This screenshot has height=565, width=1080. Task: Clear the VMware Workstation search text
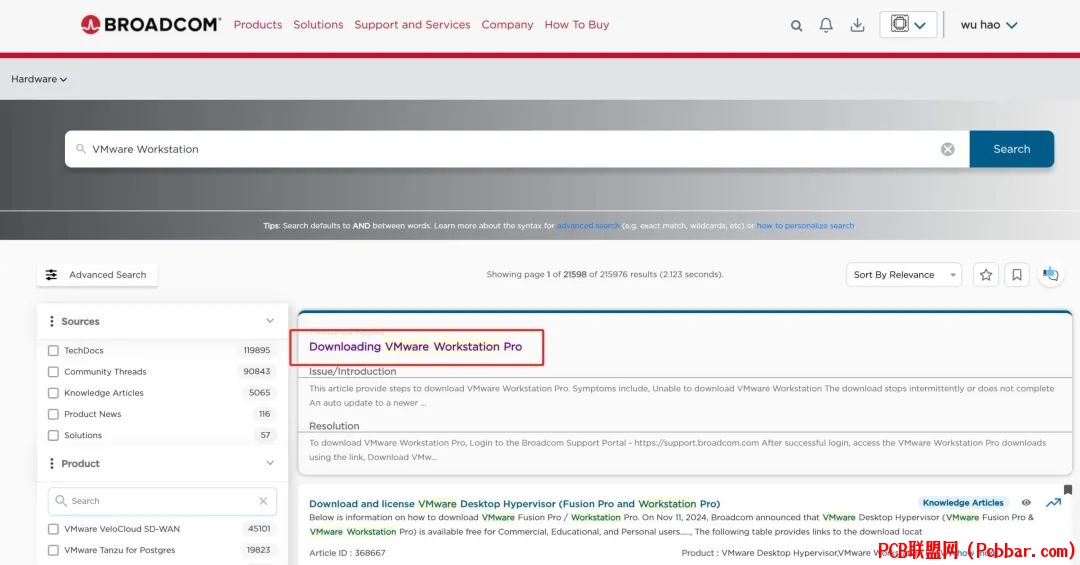(948, 150)
